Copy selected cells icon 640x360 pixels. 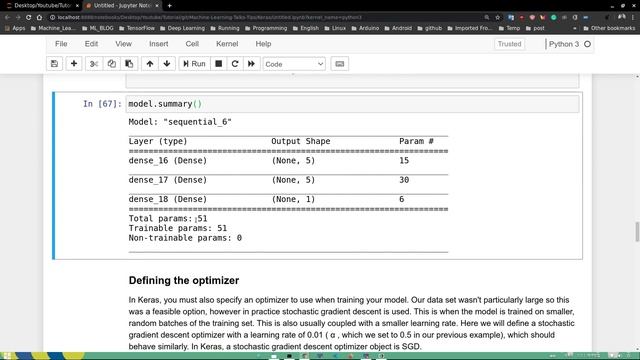click(111, 64)
